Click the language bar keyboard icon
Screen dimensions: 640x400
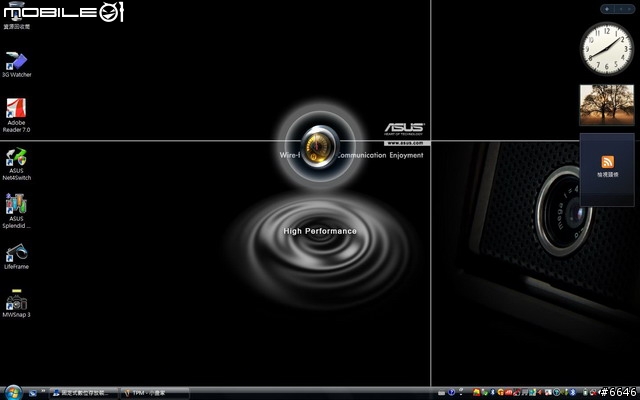441,393
